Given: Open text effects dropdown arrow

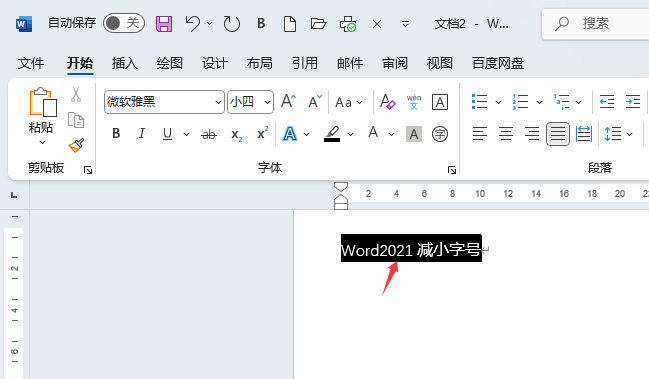Looking at the screenshot, I should (x=306, y=134).
